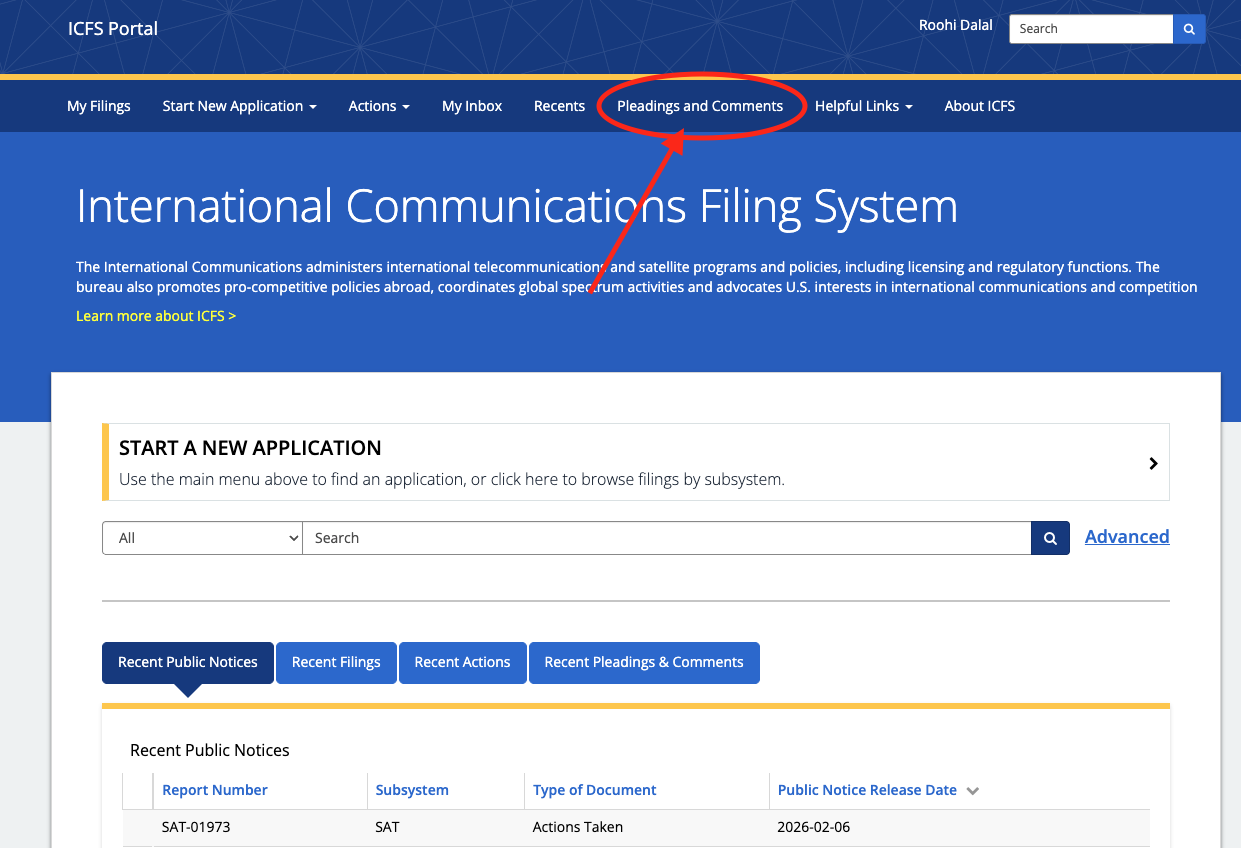Switch to the Recent Actions tab
1241x848 pixels.
click(462, 662)
